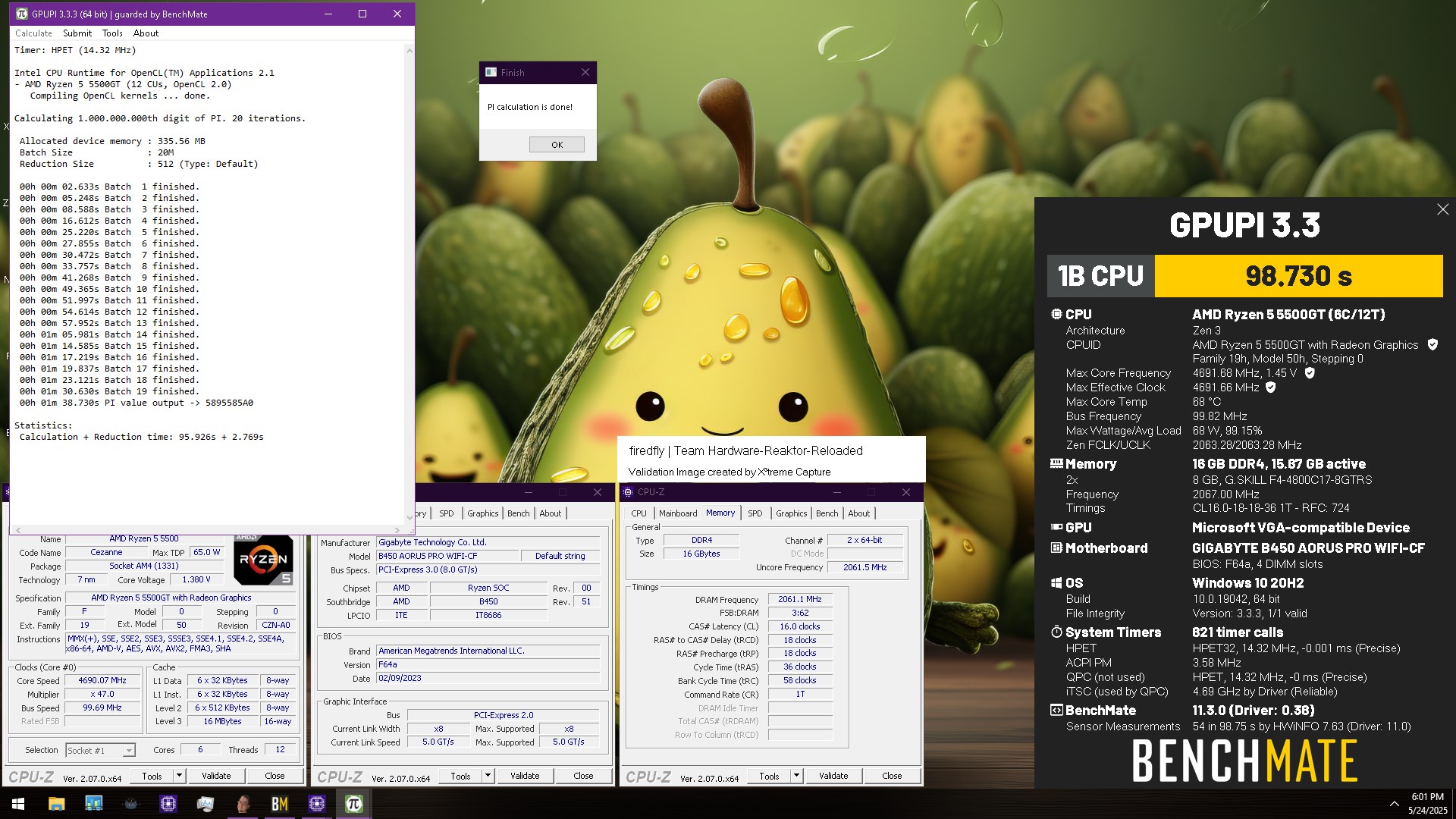This screenshot has width=1456, height=819.
Task: Select SPD tab in CPU-Z Mainboard window
Action: pyautogui.click(x=447, y=513)
